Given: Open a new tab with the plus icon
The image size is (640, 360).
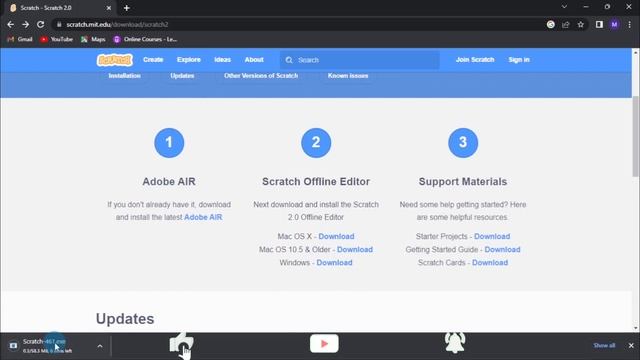Looking at the screenshot, I should [x=127, y=8].
